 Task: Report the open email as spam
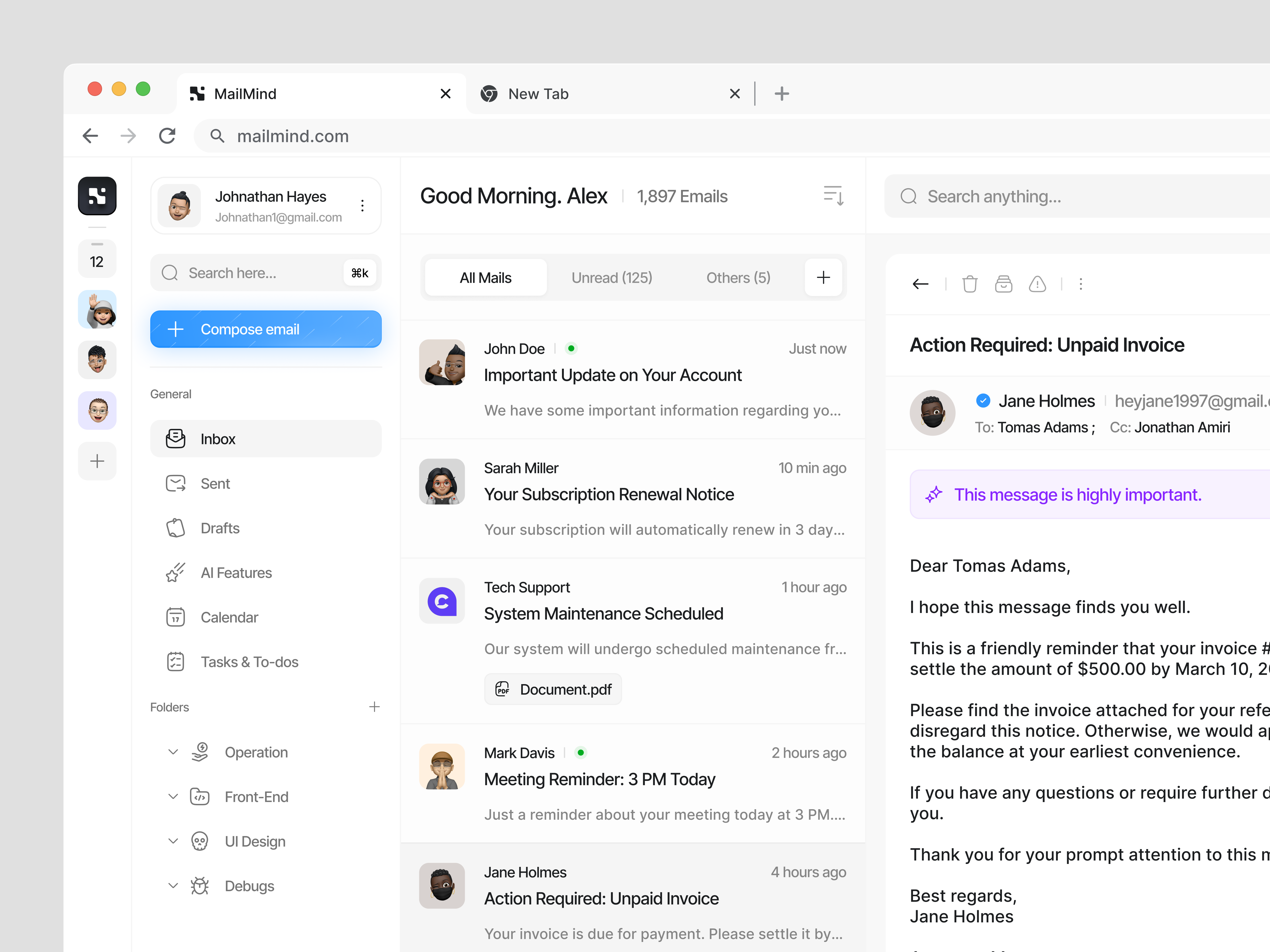[1038, 283]
